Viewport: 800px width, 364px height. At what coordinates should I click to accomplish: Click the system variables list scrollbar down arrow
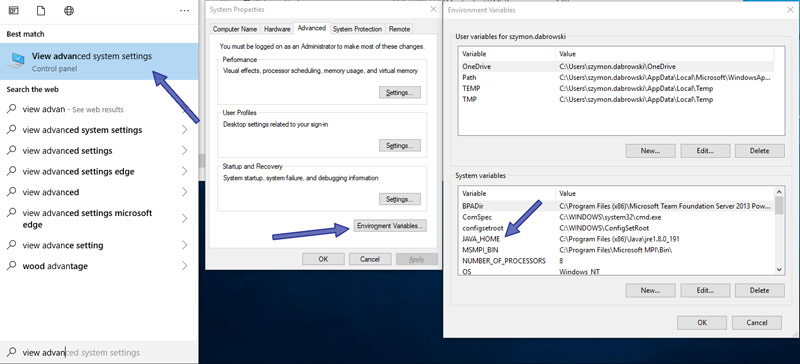pyautogui.click(x=779, y=269)
